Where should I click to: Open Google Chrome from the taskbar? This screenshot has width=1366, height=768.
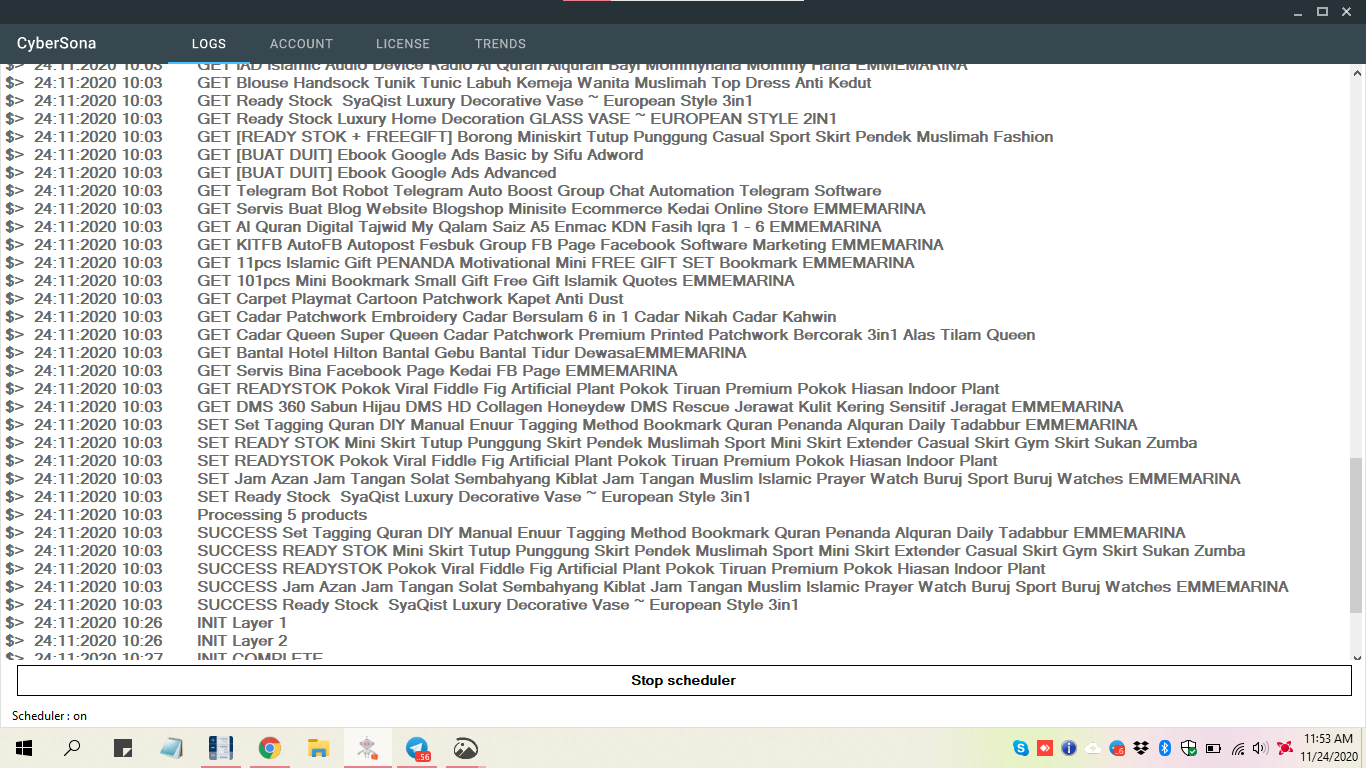pos(269,748)
